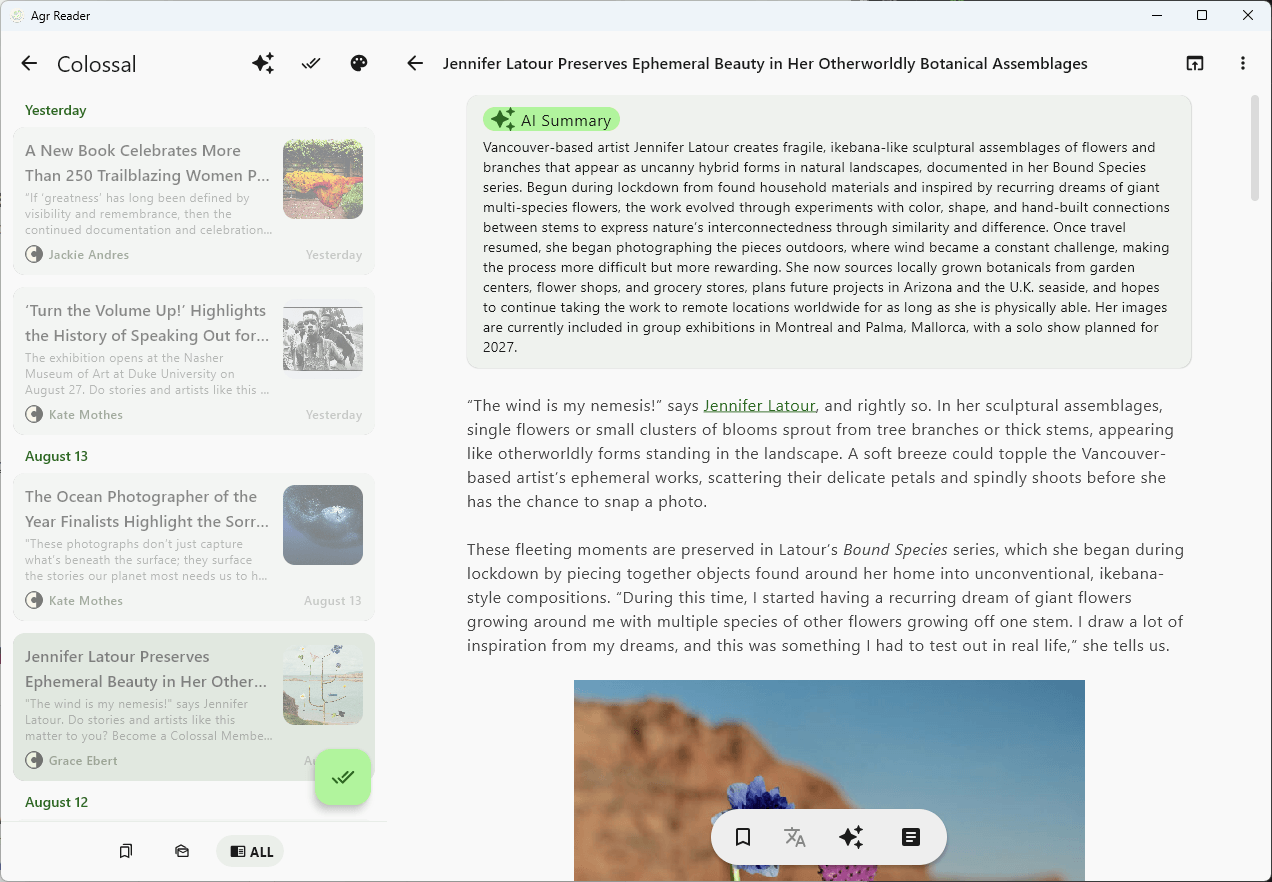Click the Colossal icon beside Grace Ebert

click(34, 760)
